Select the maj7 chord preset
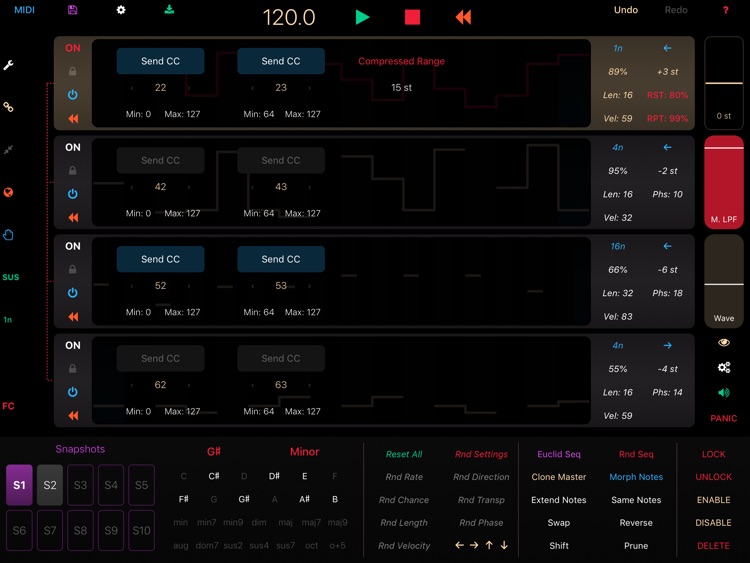750x563 pixels. (311, 522)
